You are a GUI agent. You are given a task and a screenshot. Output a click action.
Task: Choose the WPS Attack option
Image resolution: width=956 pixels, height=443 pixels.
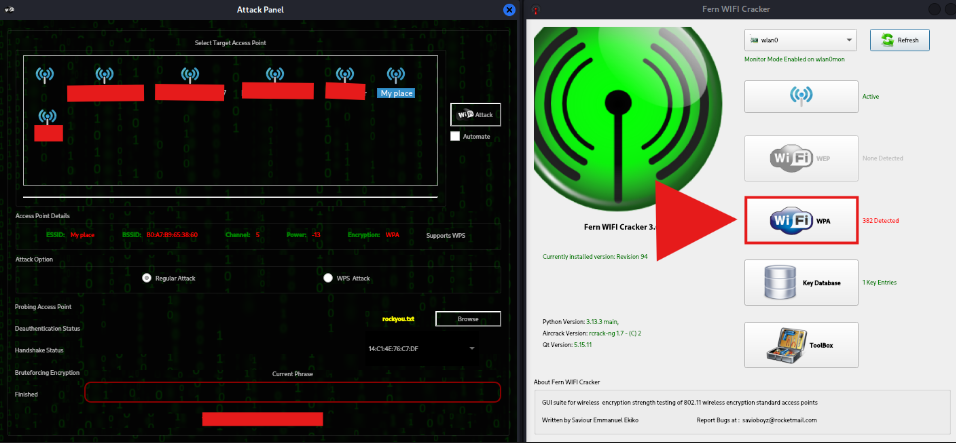click(x=329, y=278)
